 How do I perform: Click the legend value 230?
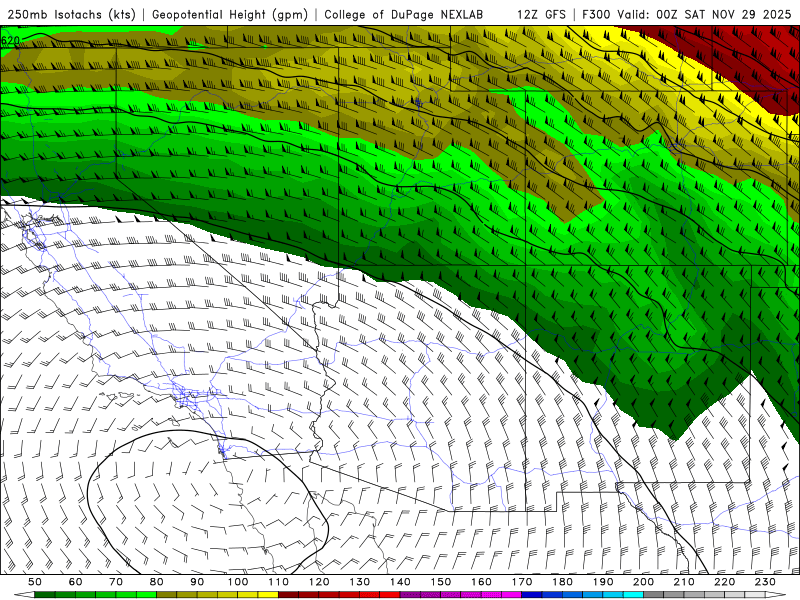pyautogui.click(x=765, y=582)
